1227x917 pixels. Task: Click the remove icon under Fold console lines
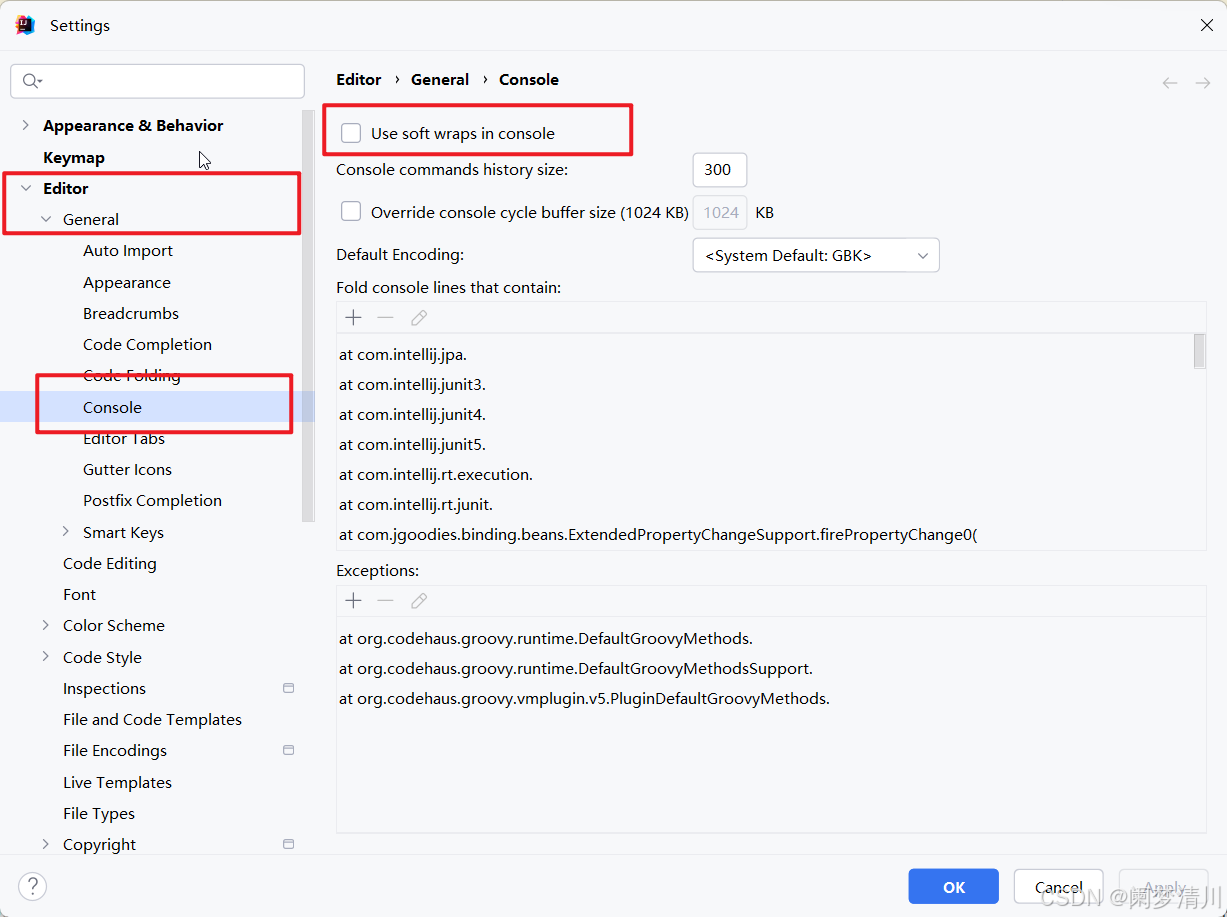(386, 318)
